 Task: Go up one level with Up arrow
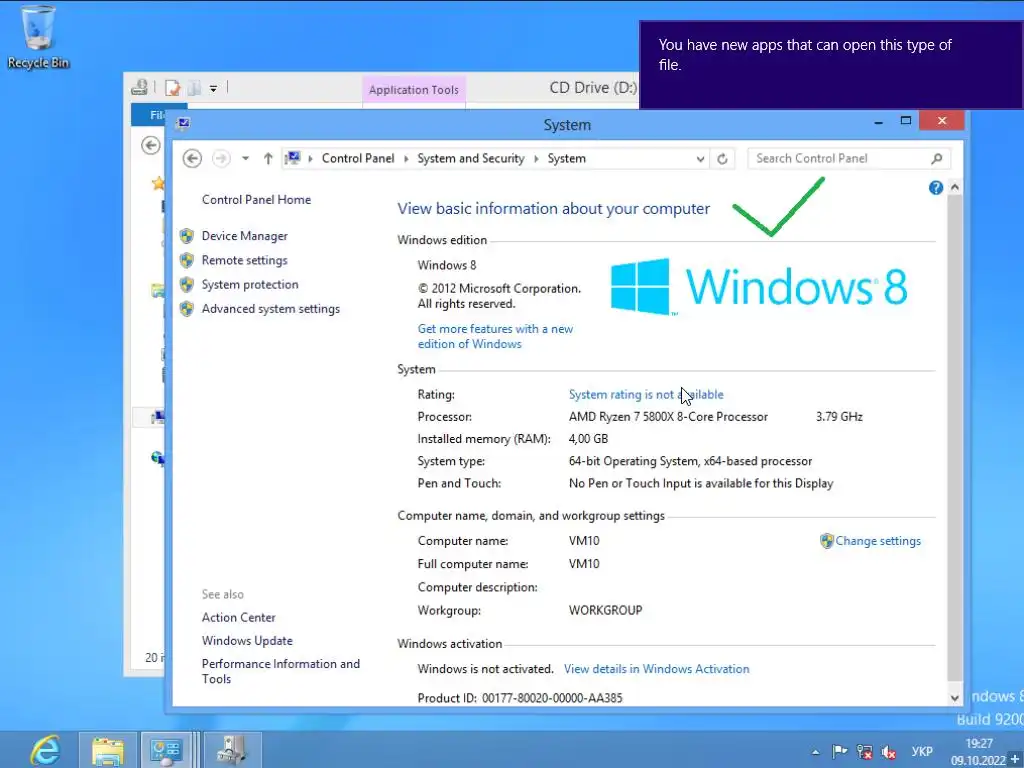268,159
